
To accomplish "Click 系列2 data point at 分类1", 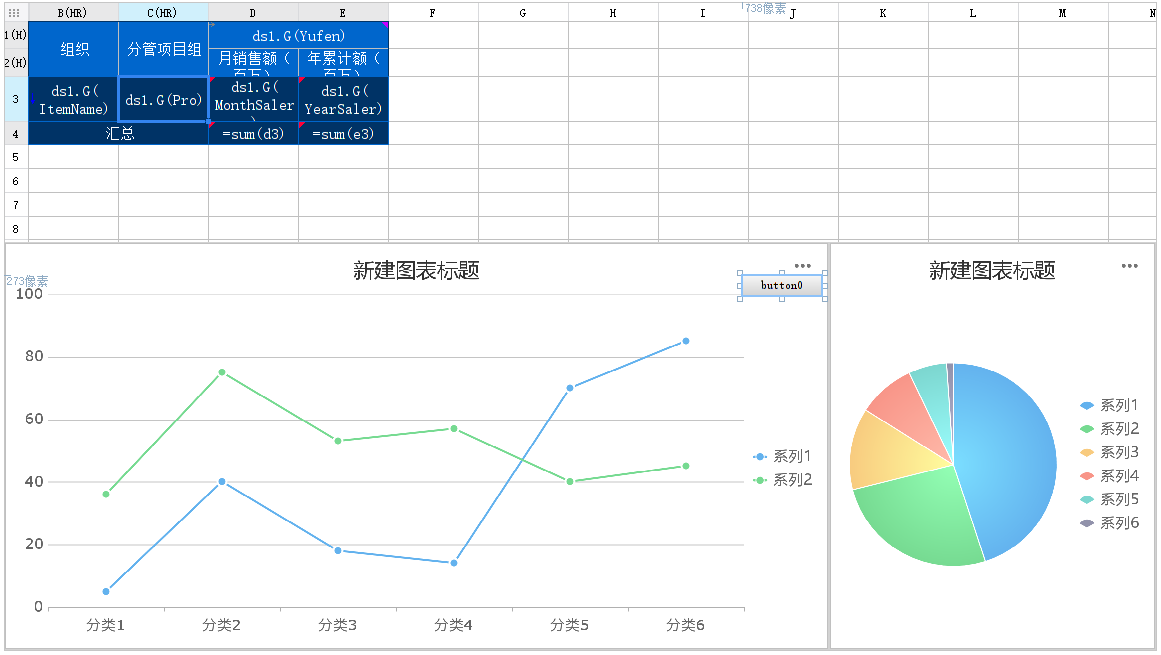I will pyautogui.click(x=106, y=494).
